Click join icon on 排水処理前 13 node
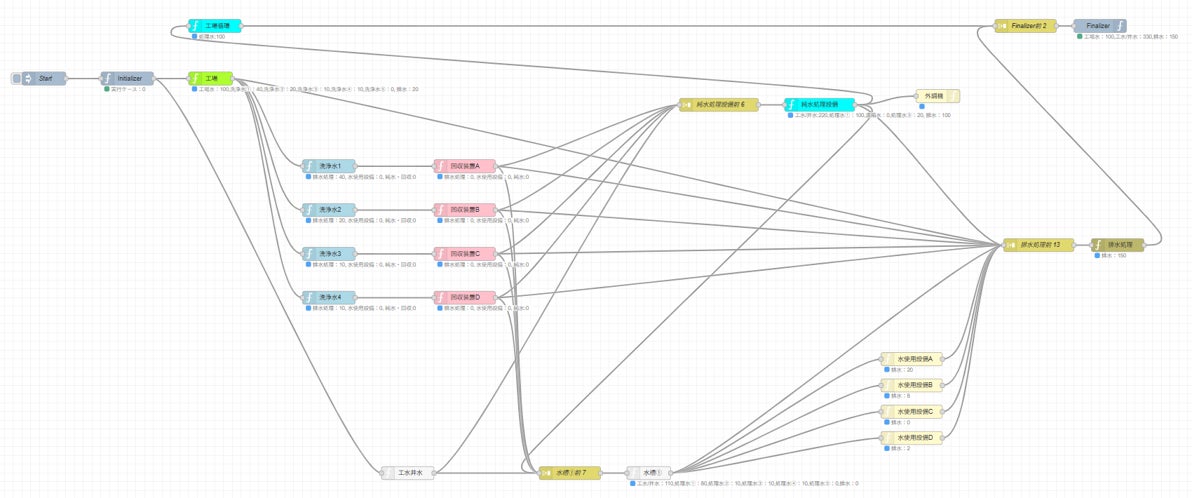Image resolution: width=1192 pixels, height=498 pixels. point(1010,245)
